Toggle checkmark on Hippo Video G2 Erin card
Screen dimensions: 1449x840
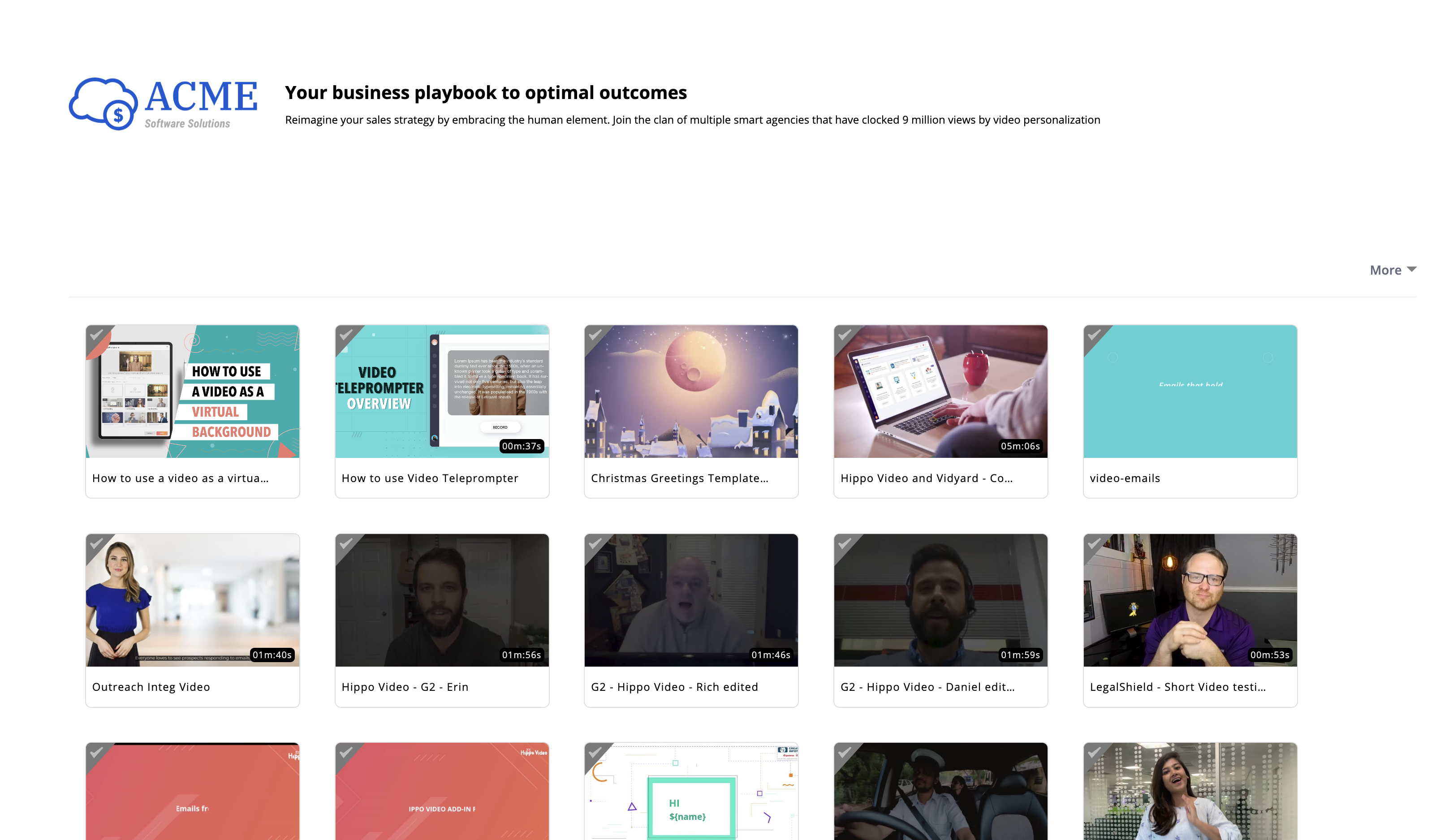click(x=345, y=543)
